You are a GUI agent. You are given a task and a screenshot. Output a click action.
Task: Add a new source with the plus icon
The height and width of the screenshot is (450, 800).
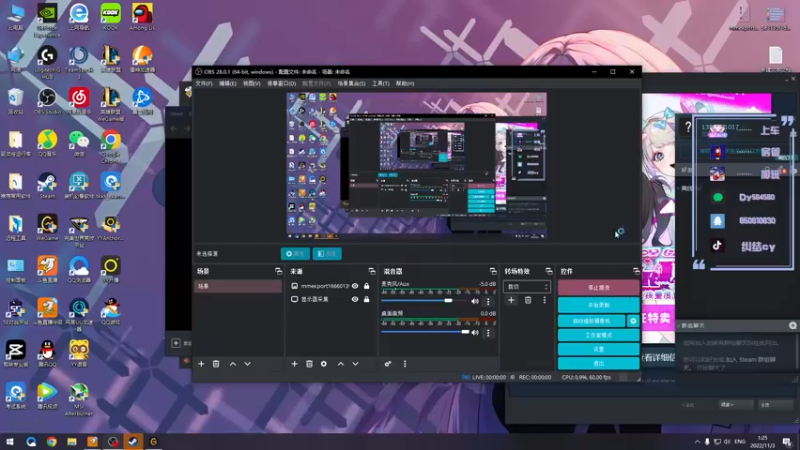(x=294, y=364)
